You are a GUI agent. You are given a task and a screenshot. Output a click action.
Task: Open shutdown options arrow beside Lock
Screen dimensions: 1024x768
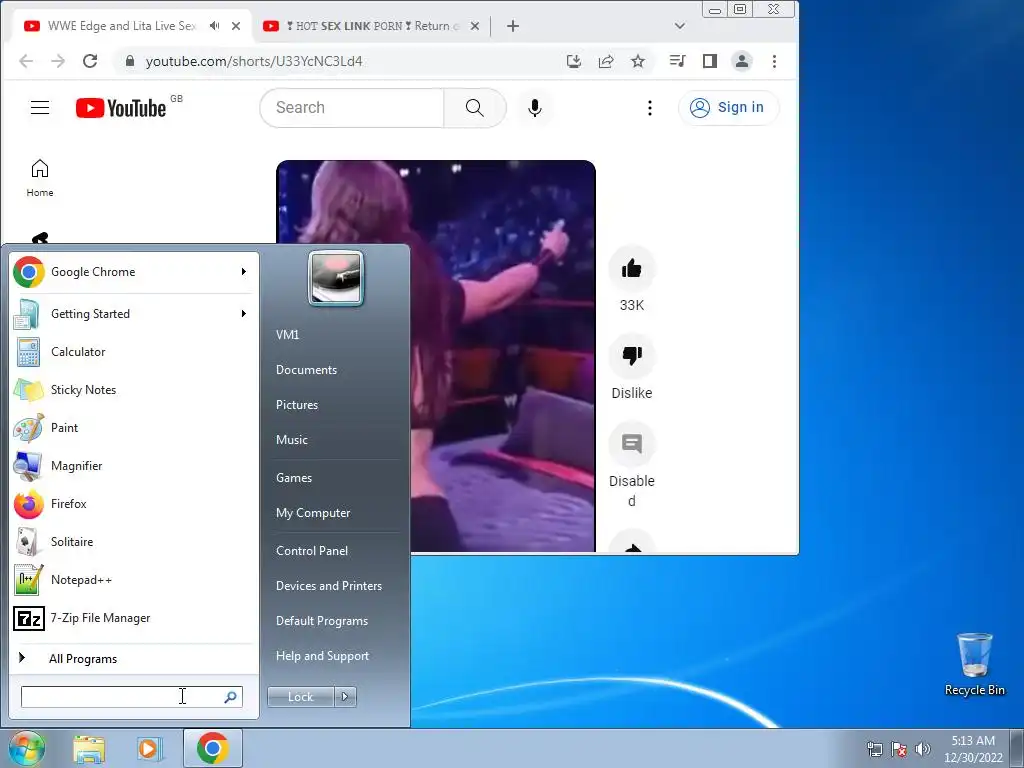click(x=345, y=697)
